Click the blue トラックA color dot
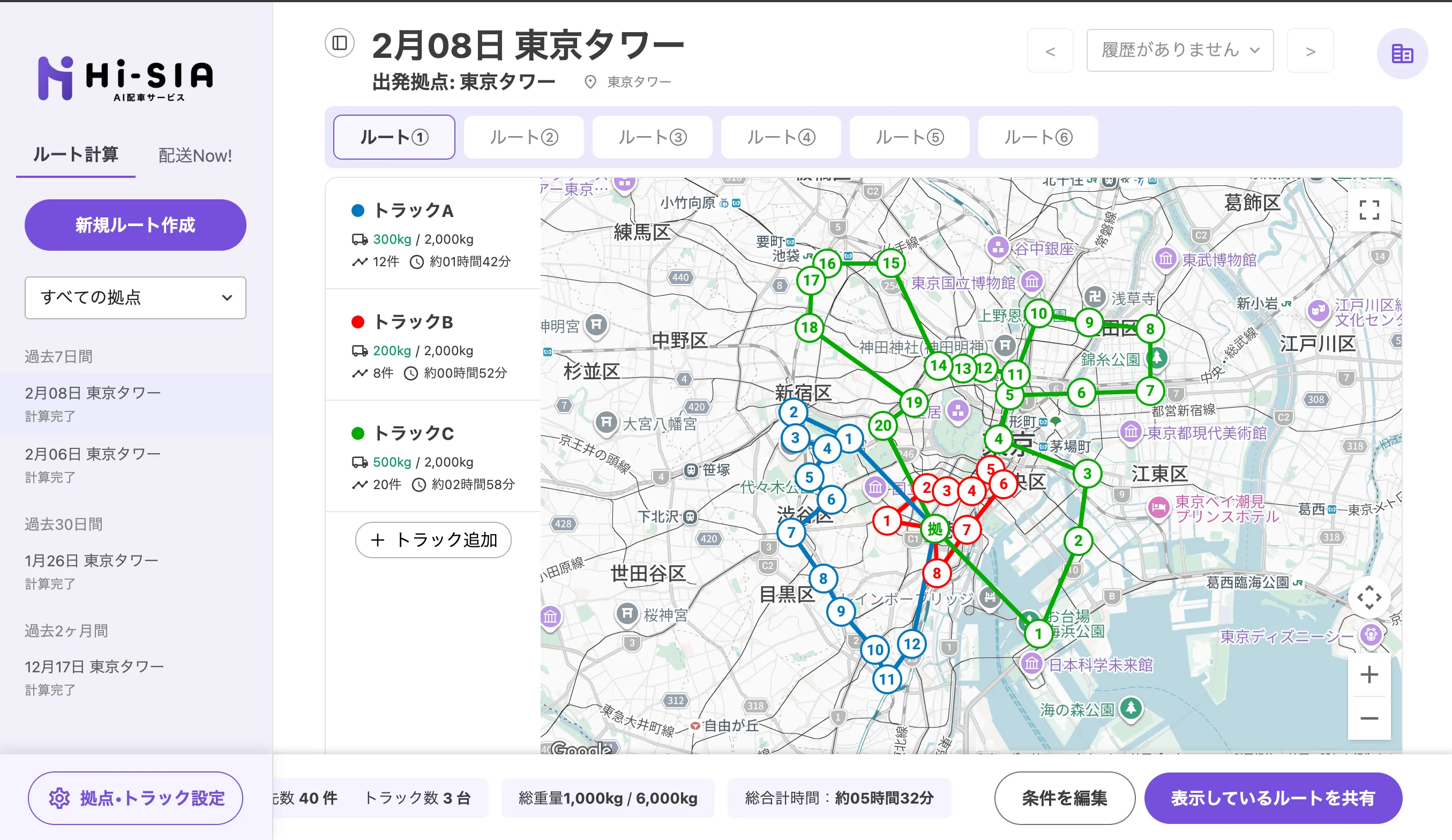This screenshot has width=1452, height=840. pos(358,211)
